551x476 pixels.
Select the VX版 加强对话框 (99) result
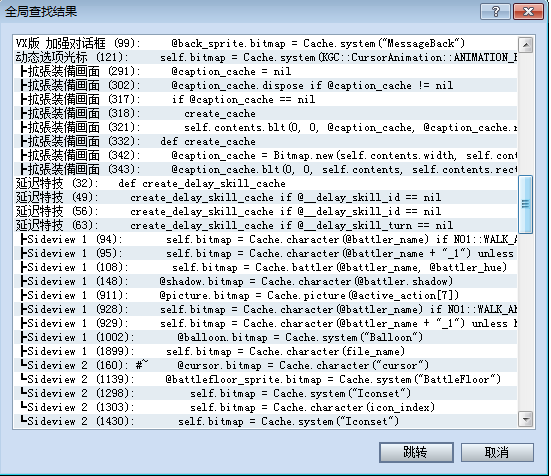click(x=265, y=43)
